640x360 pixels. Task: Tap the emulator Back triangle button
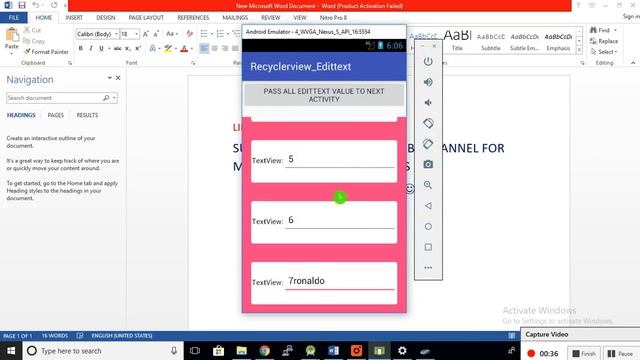428,206
